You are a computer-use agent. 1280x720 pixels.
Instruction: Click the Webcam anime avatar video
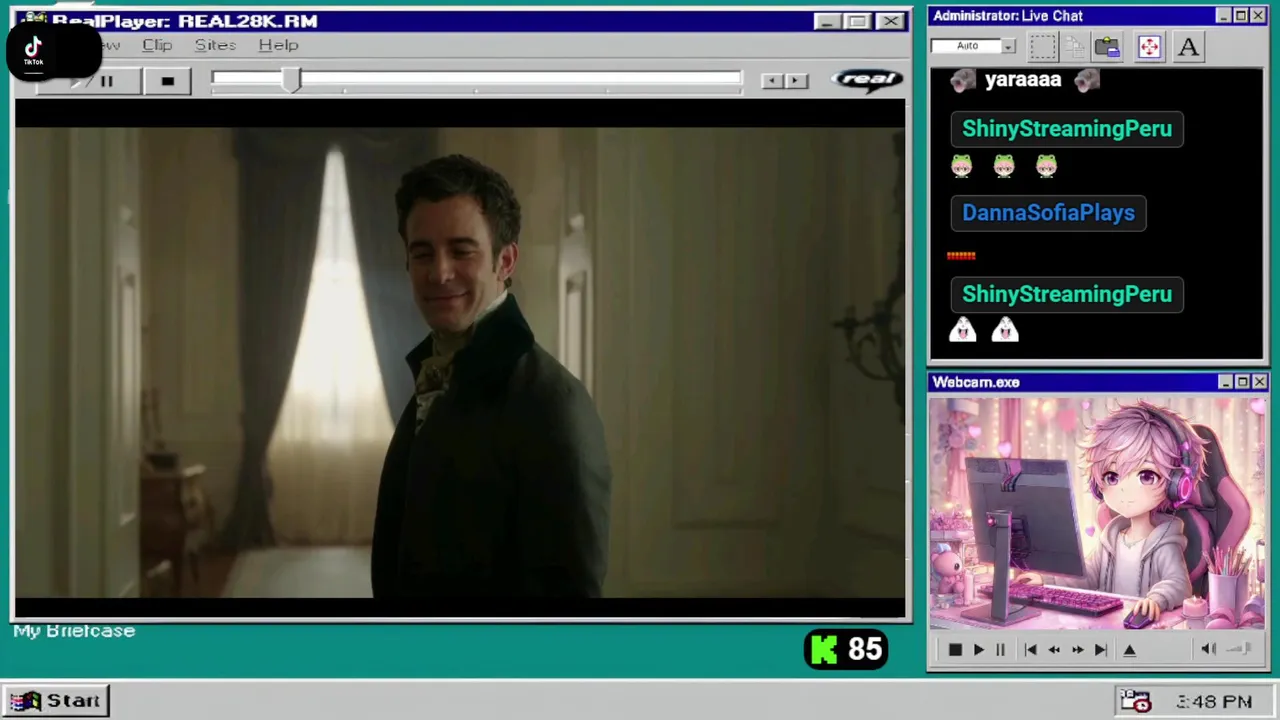coord(1097,514)
